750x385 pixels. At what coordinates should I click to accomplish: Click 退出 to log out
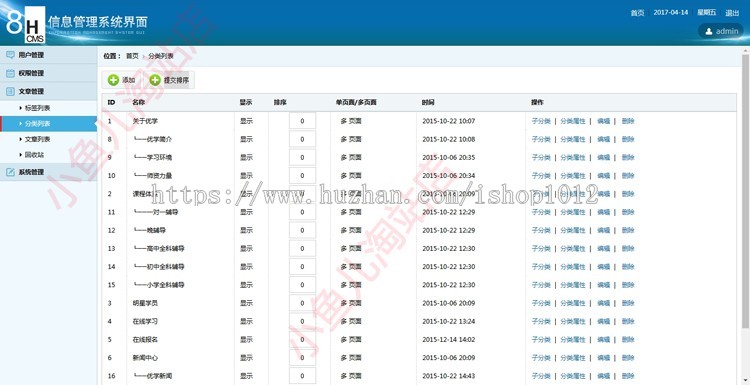[732, 13]
